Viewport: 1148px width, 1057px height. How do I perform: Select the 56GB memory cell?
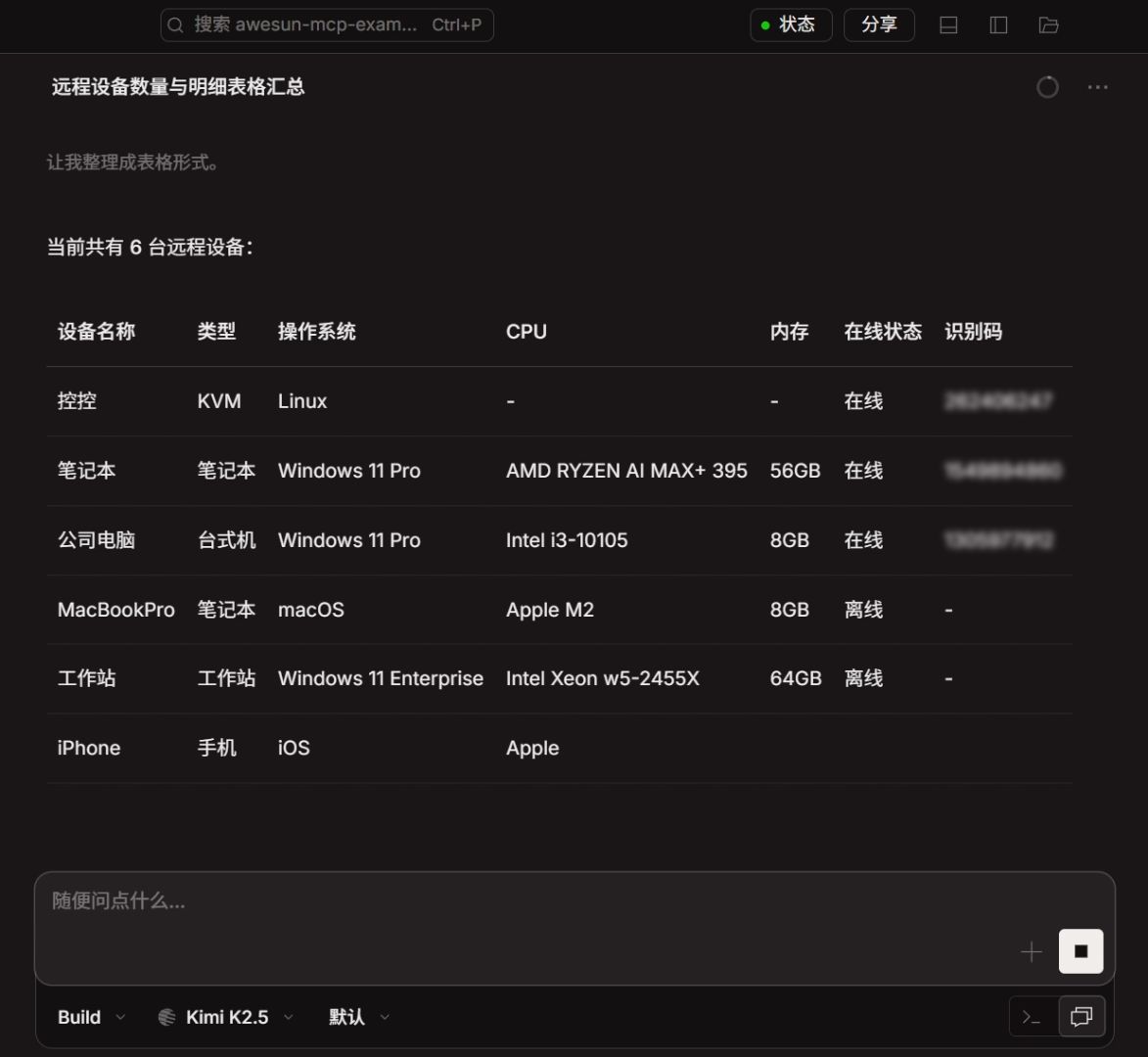click(795, 471)
